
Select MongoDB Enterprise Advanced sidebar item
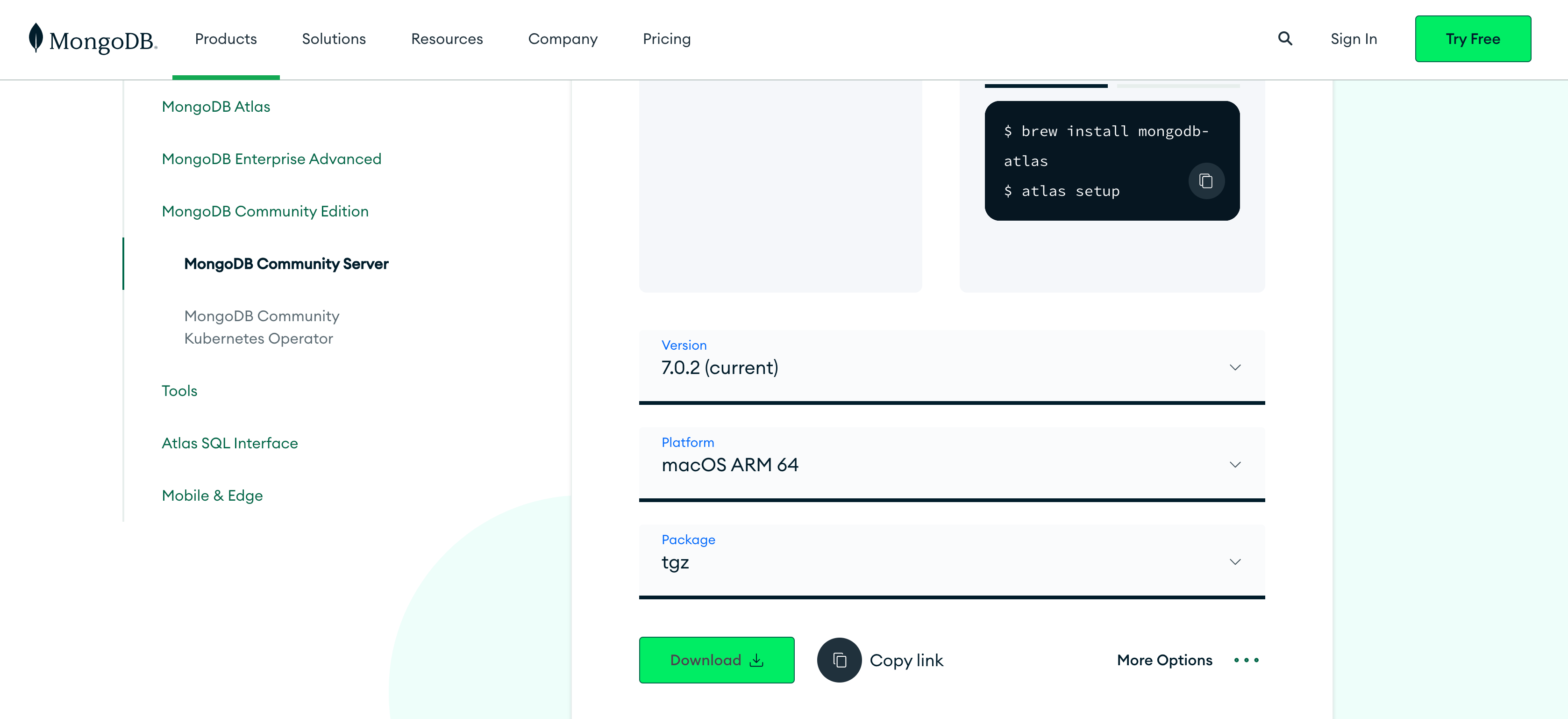[271, 159]
